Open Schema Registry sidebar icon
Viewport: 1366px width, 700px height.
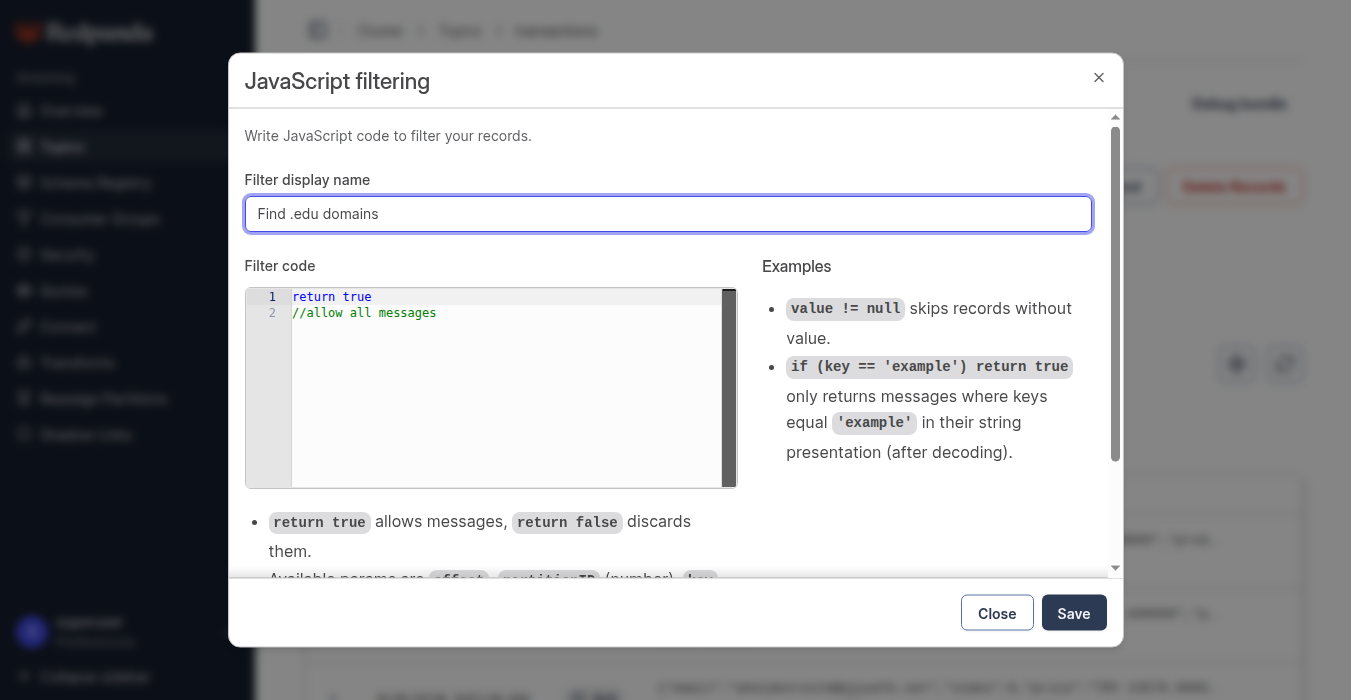24,183
